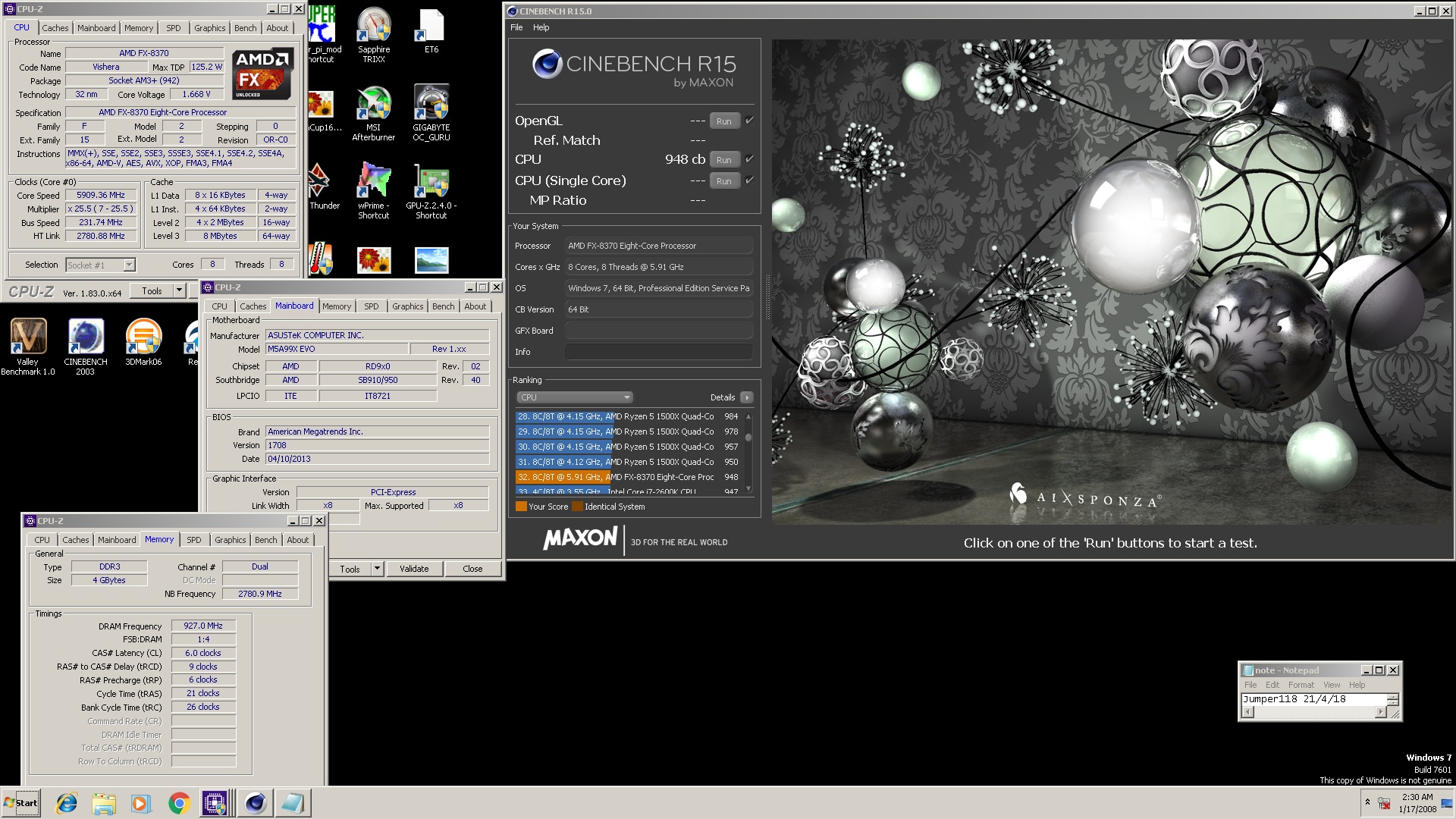Click the Core Speed value 5909.36 MHz
The image size is (1456, 819).
(101, 195)
